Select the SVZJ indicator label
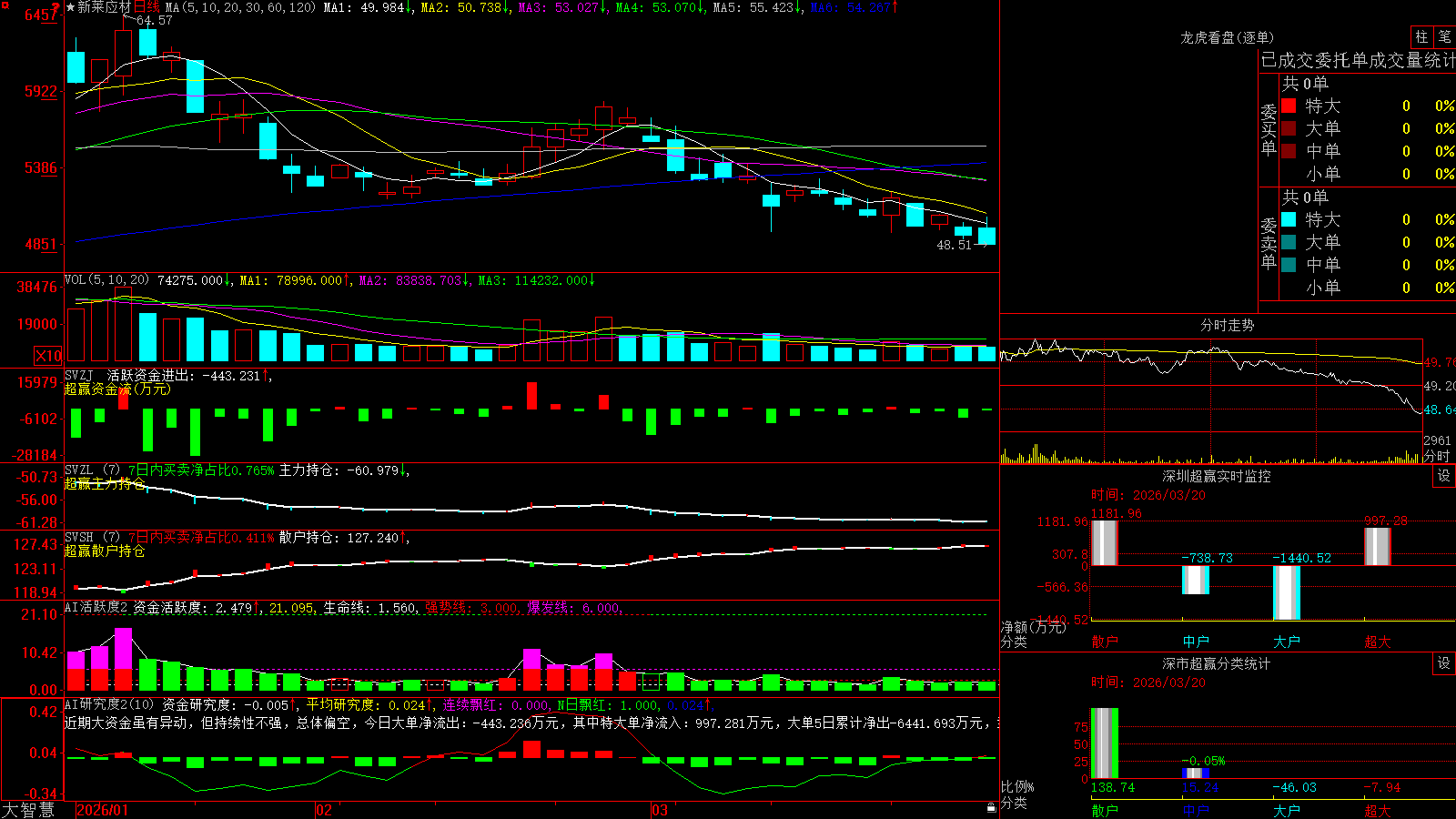 (79, 375)
